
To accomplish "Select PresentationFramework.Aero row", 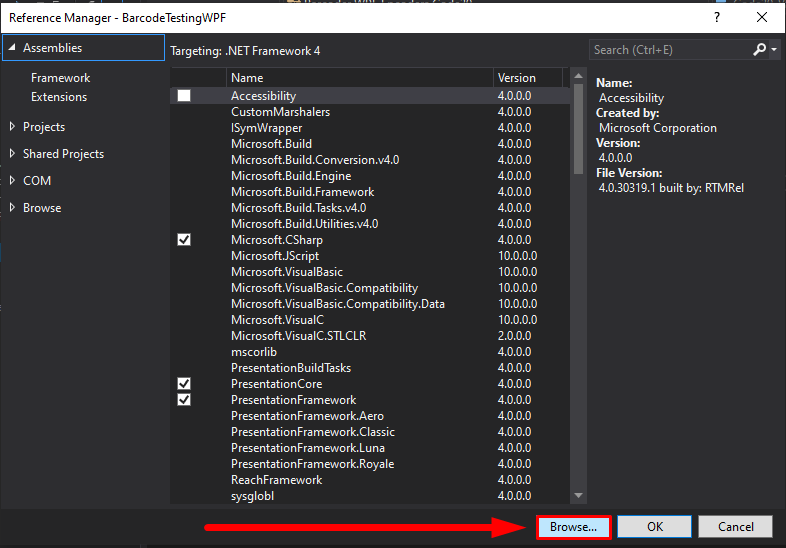I will click(x=370, y=416).
